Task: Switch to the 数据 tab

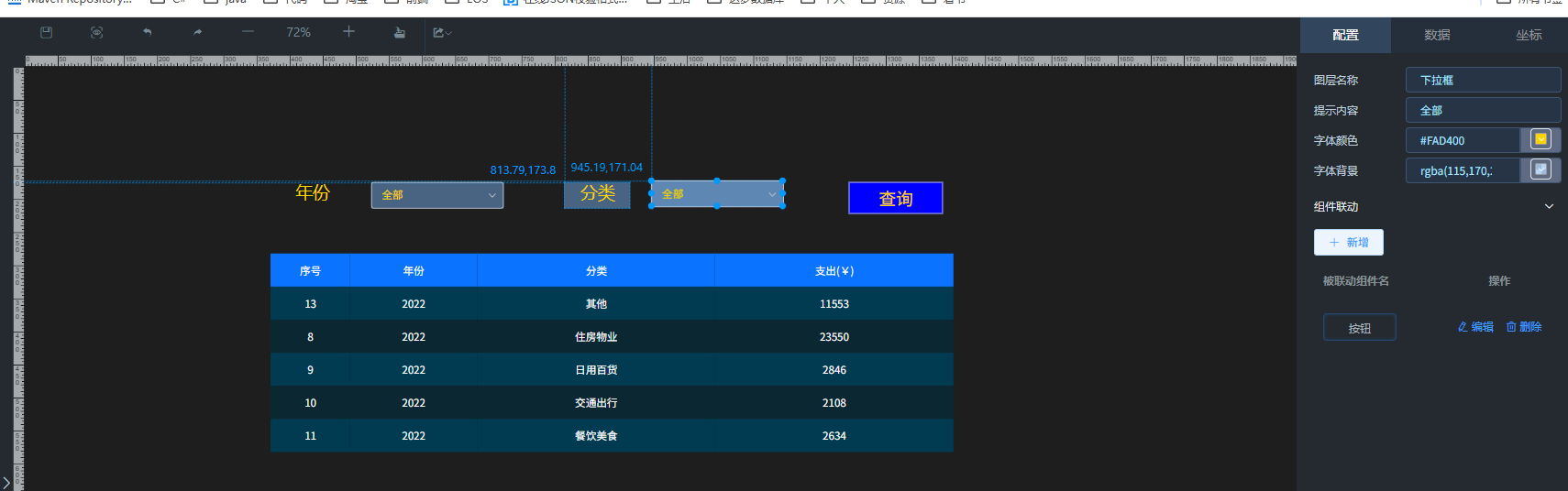Action: tap(1437, 35)
